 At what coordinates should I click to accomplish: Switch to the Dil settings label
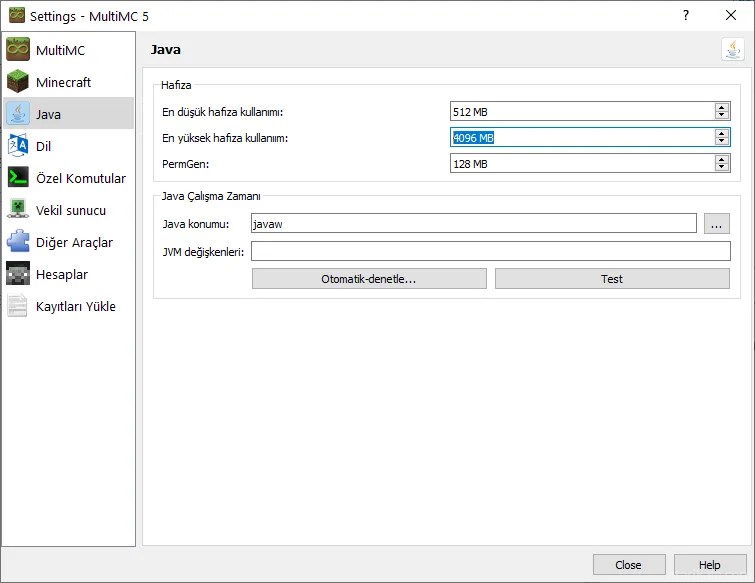tap(43, 146)
